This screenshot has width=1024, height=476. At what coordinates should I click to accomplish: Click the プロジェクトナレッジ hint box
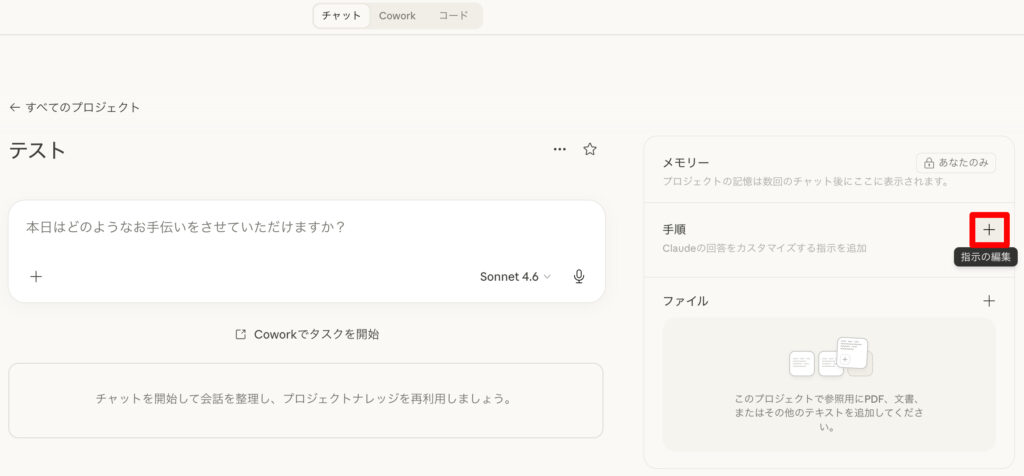[x=305, y=399]
